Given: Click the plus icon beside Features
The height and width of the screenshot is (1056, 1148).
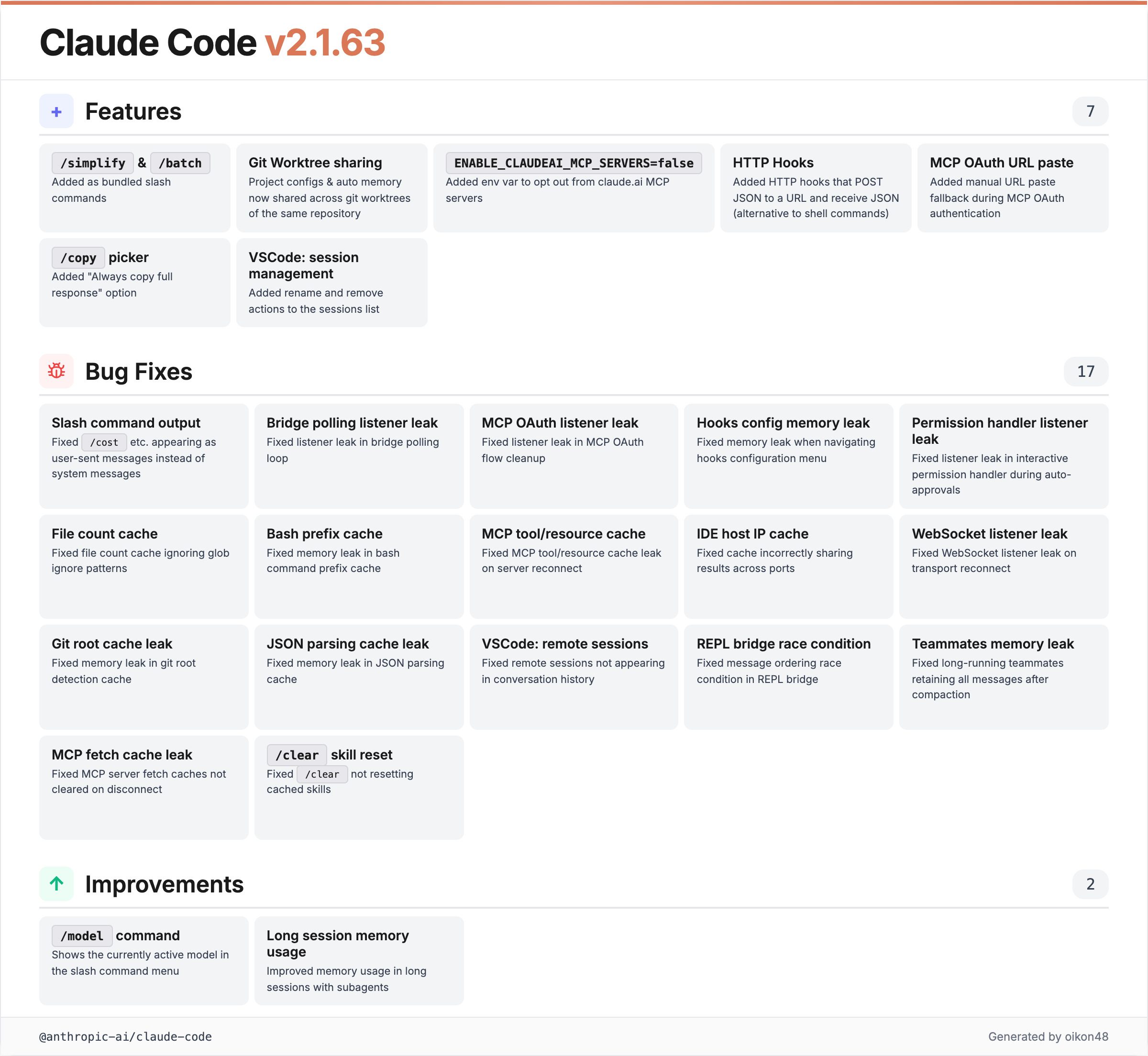Looking at the screenshot, I should tap(56, 111).
